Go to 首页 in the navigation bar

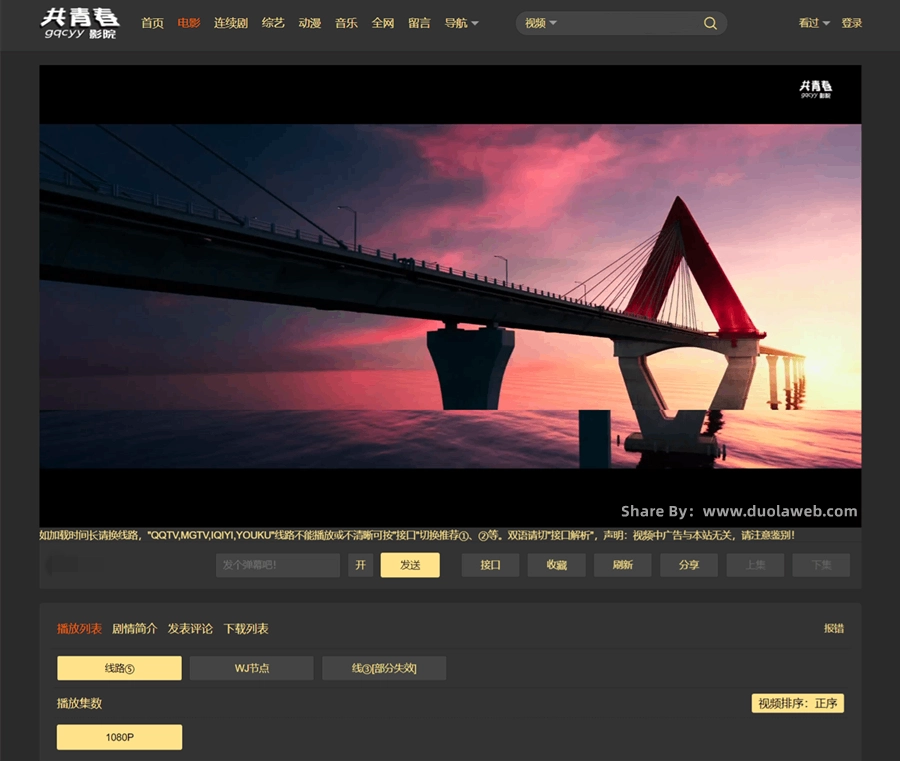[x=153, y=23]
